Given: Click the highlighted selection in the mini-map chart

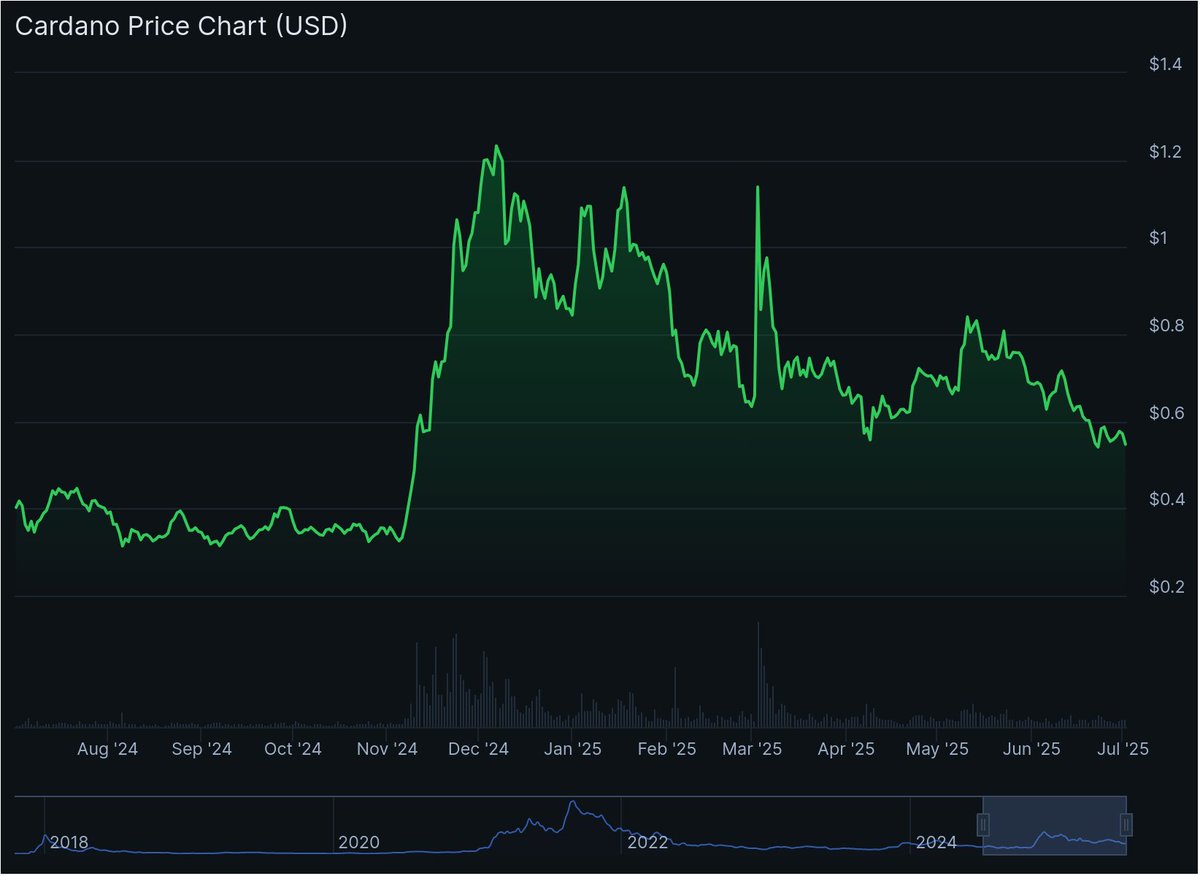Looking at the screenshot, I should click(1055, 827).
